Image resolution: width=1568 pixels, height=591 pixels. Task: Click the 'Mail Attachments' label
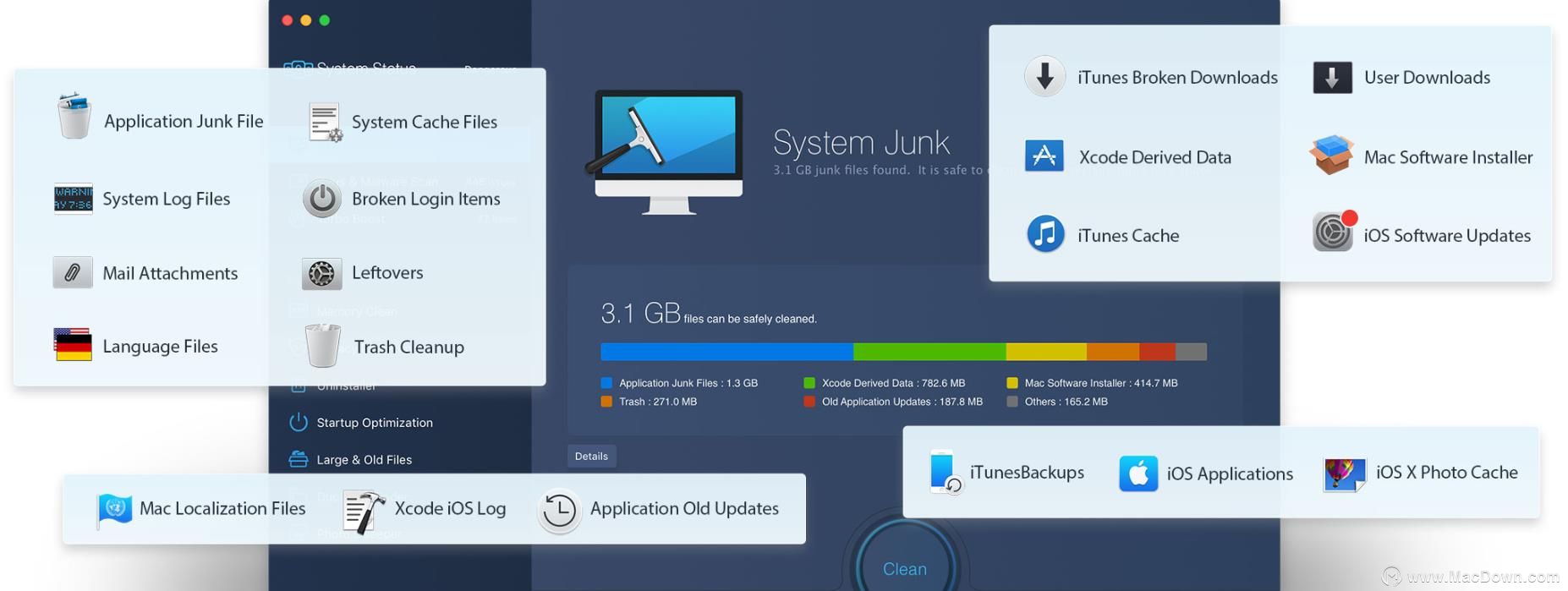click(170, 273)
